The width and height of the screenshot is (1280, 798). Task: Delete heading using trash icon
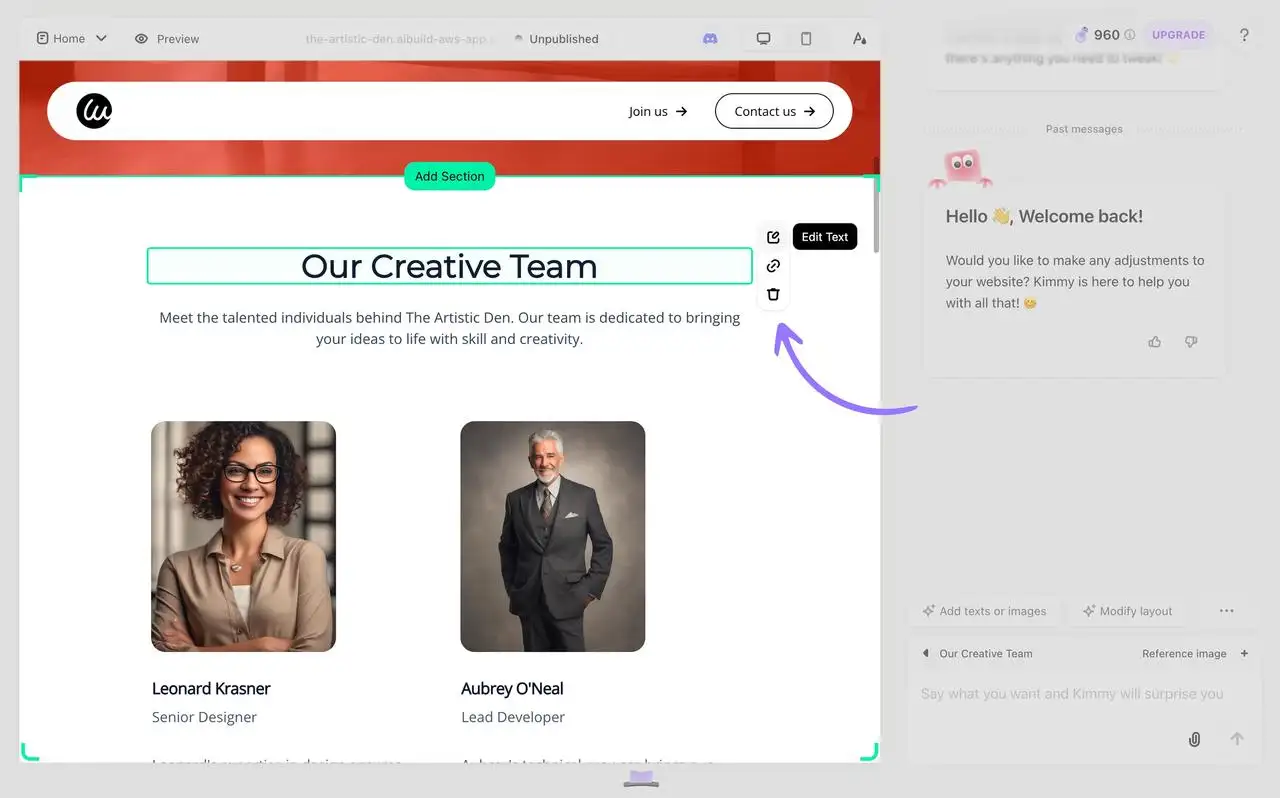773,294
